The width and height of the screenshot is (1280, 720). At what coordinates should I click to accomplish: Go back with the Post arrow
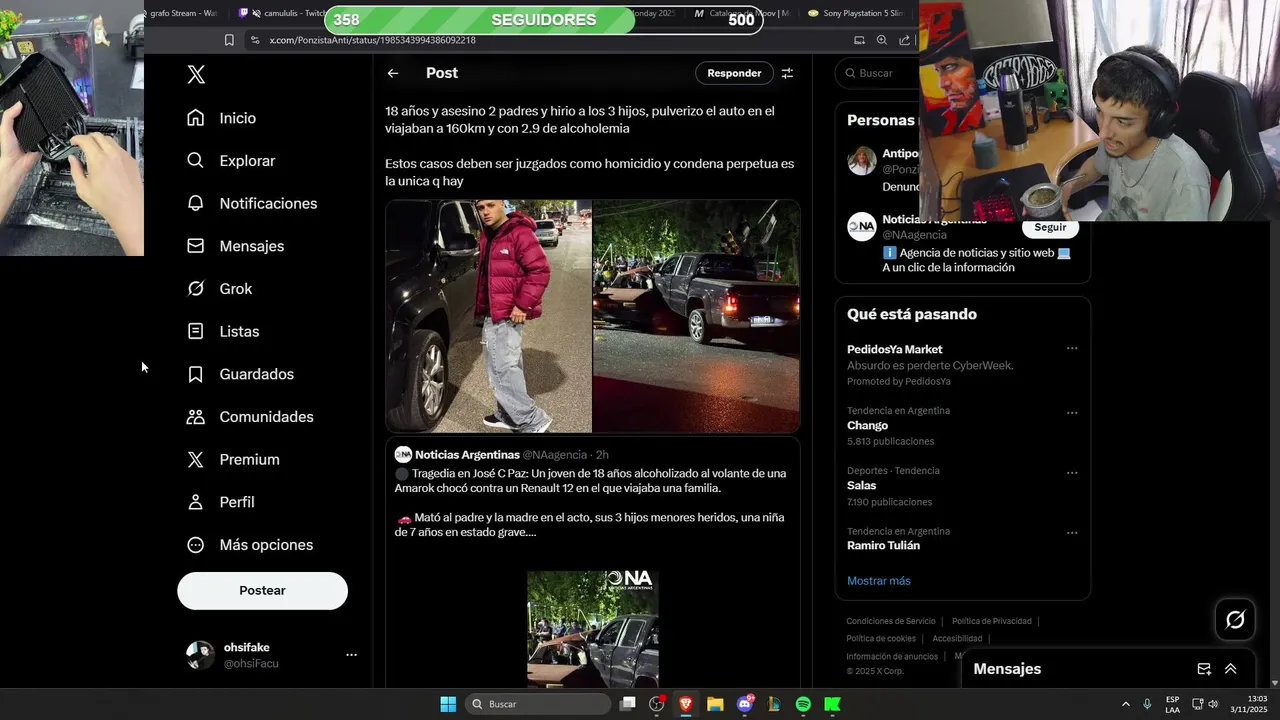(393, 73)
